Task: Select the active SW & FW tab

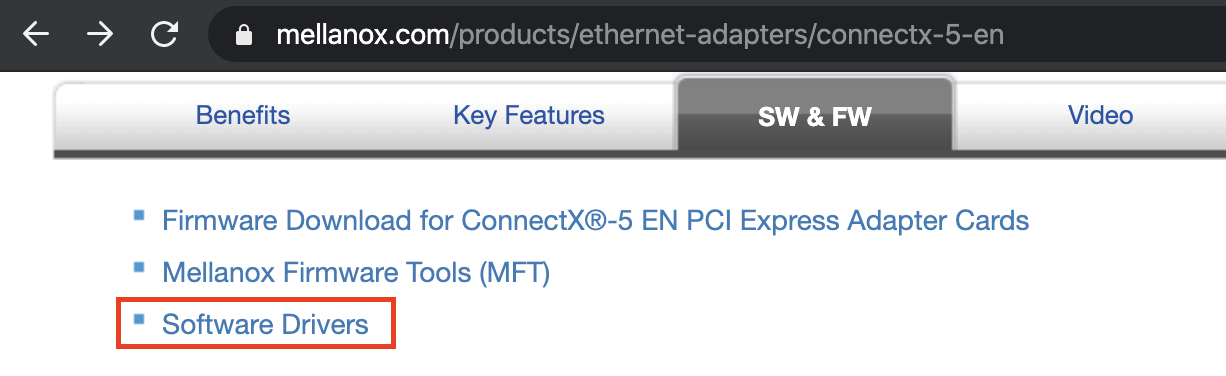Action: [814, 117]
